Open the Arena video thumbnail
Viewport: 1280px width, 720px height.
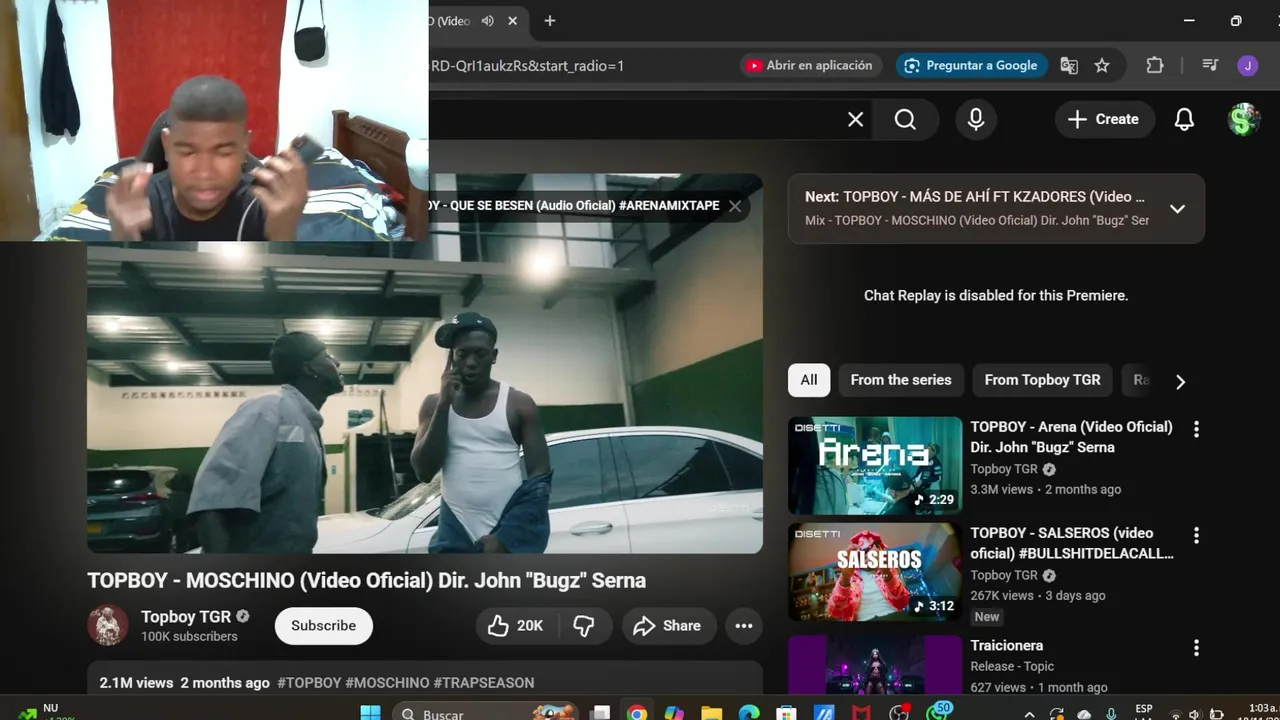[x=875, y=465]
